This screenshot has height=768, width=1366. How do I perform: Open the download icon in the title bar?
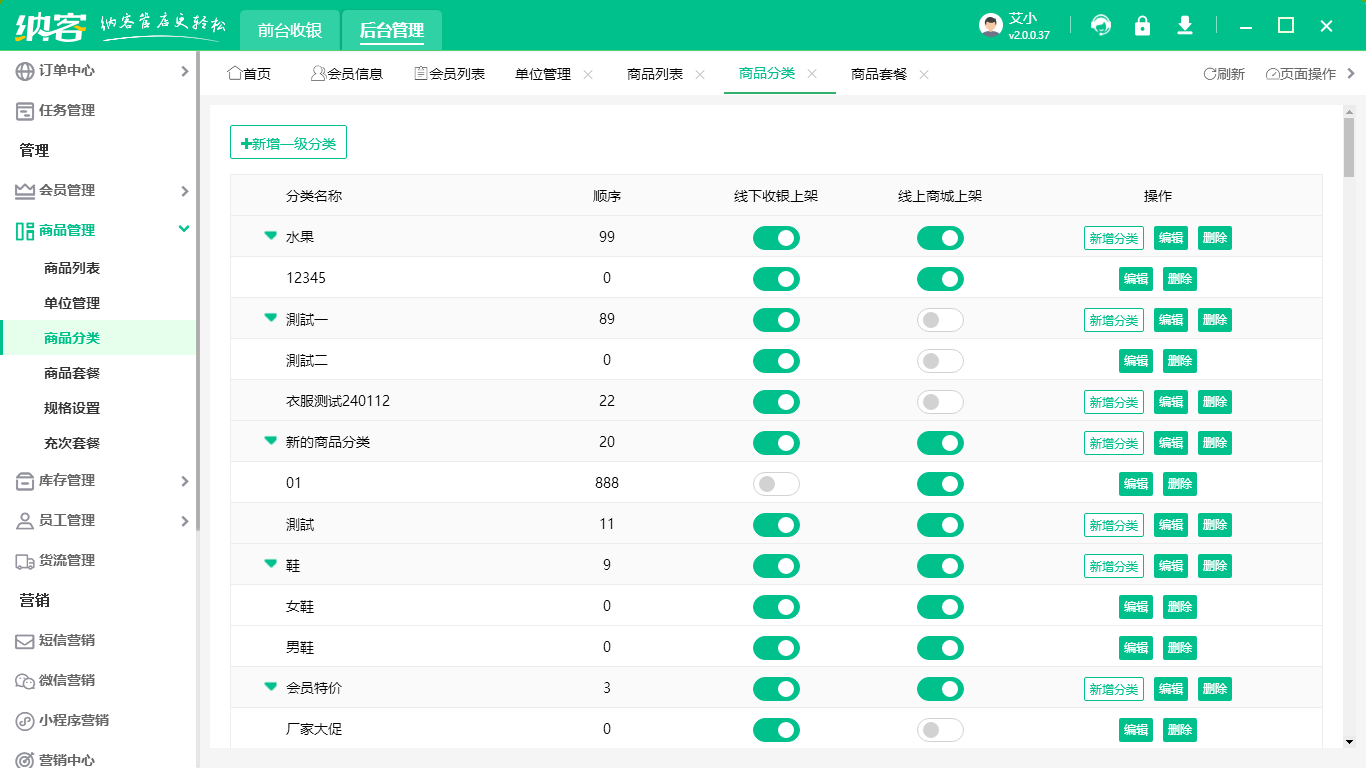click(1184, 26)
